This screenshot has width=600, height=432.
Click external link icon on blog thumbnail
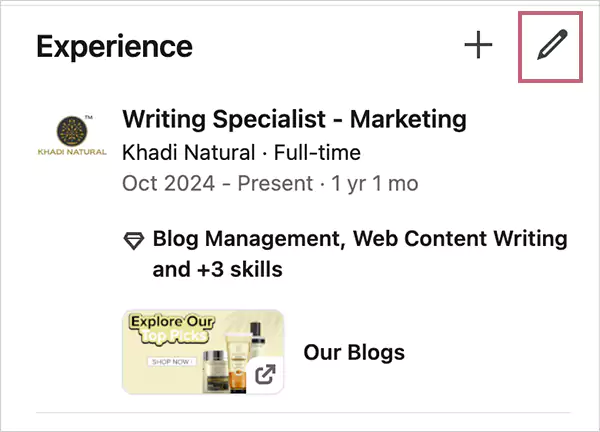pos(265,375)
